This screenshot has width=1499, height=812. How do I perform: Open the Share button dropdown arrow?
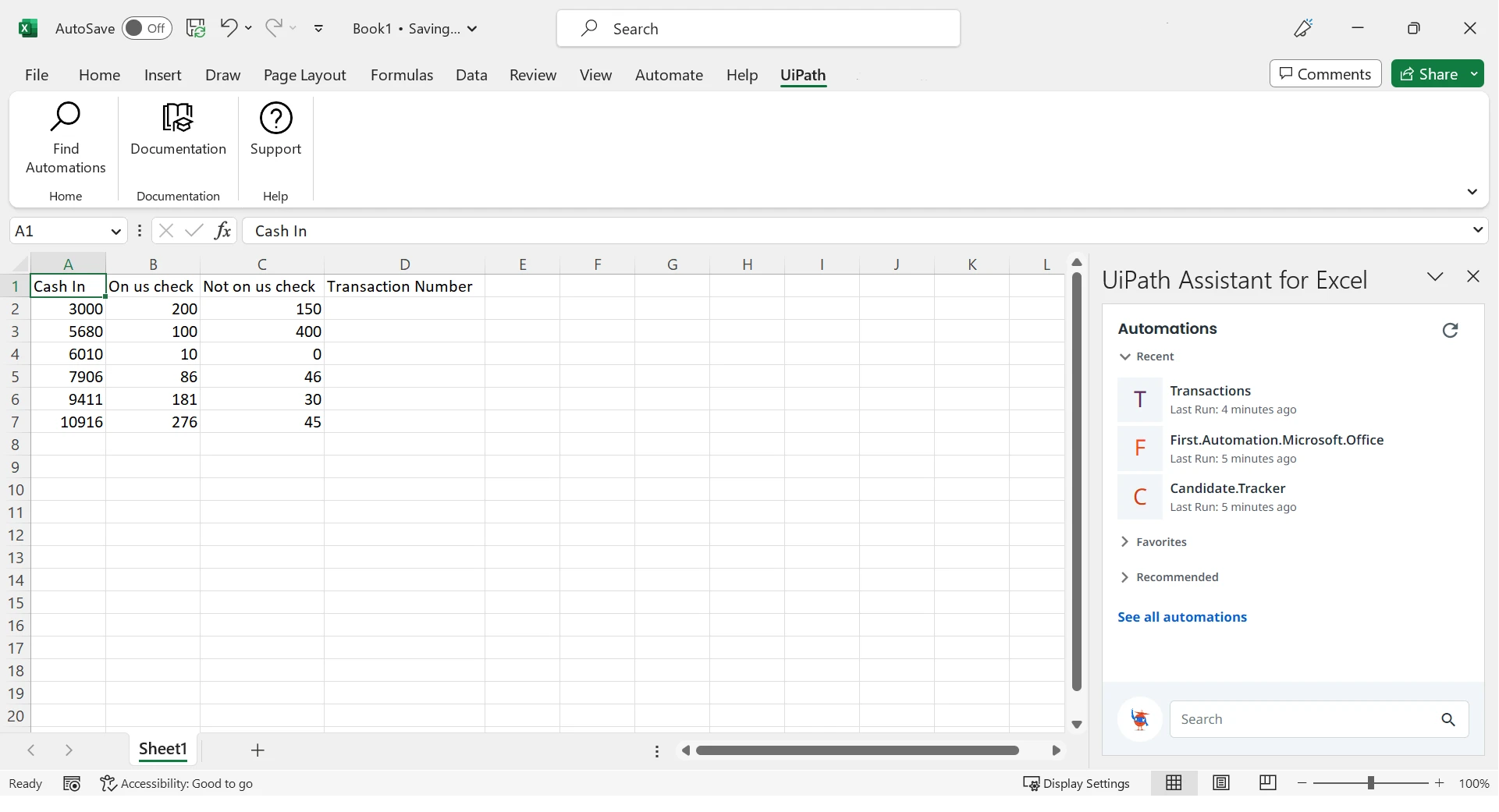pyautogui.click(x=1474, y=74)
